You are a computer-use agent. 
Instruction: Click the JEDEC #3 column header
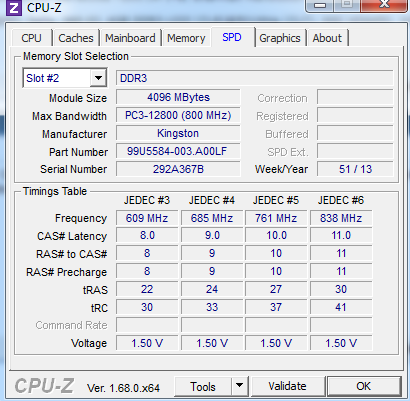[147, 200]
